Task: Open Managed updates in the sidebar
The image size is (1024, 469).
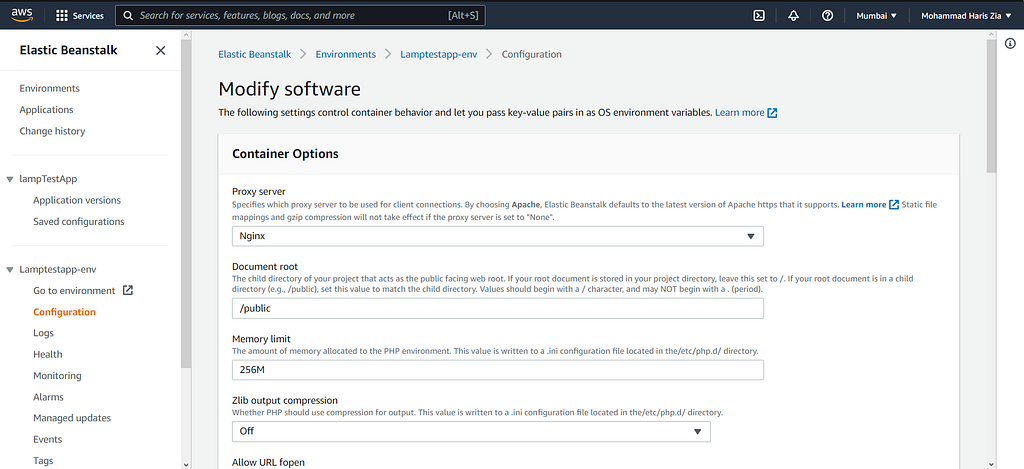Action: point(72,417)
